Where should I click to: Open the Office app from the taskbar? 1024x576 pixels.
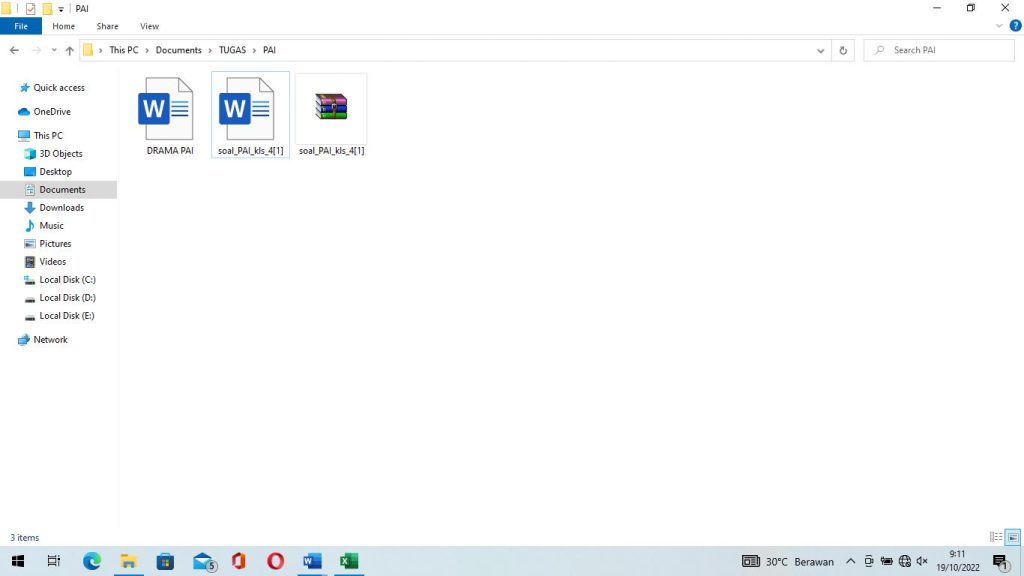(x=239, y=561)
